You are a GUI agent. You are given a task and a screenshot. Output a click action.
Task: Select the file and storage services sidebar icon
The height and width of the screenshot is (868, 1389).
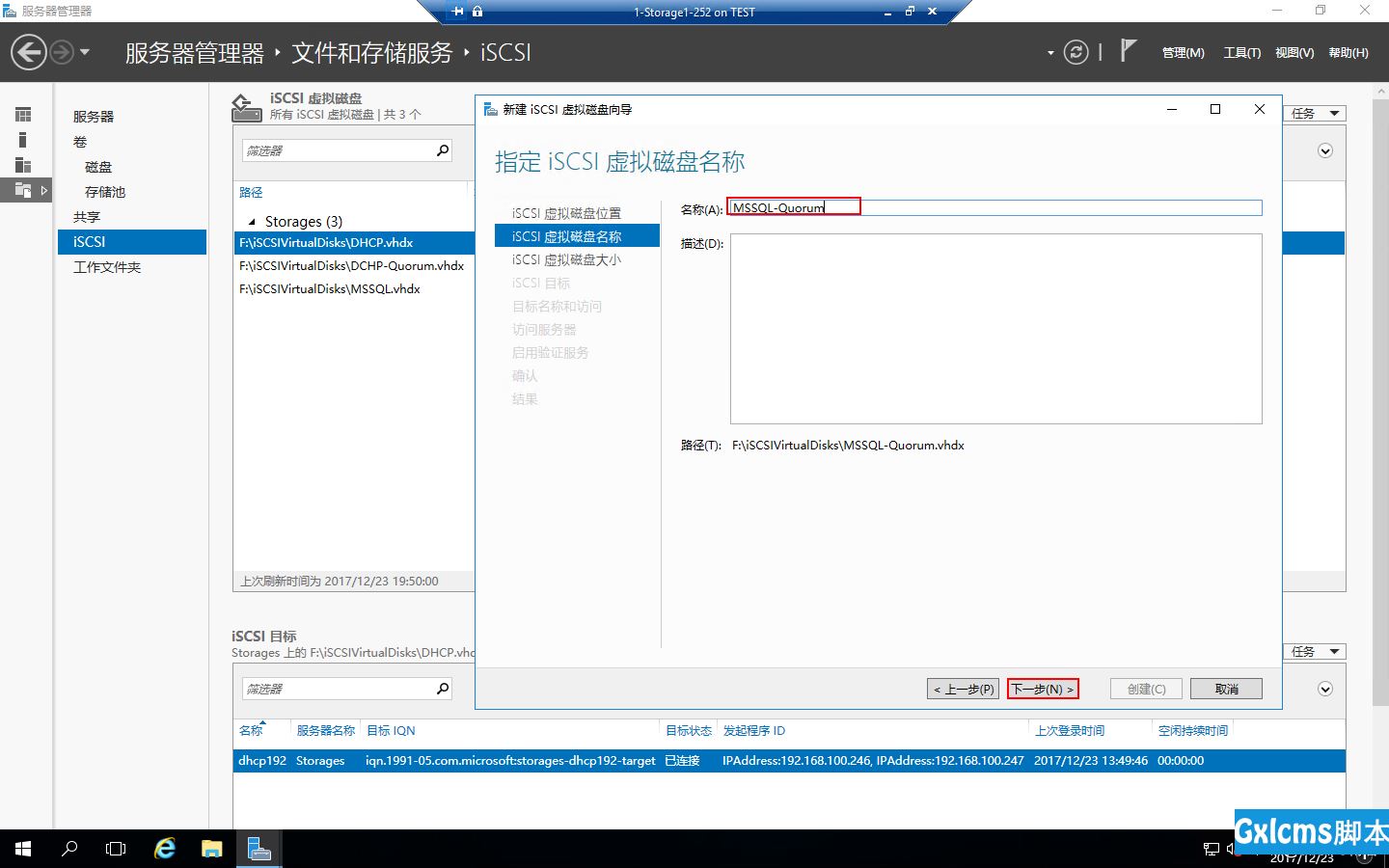point(23,190)
